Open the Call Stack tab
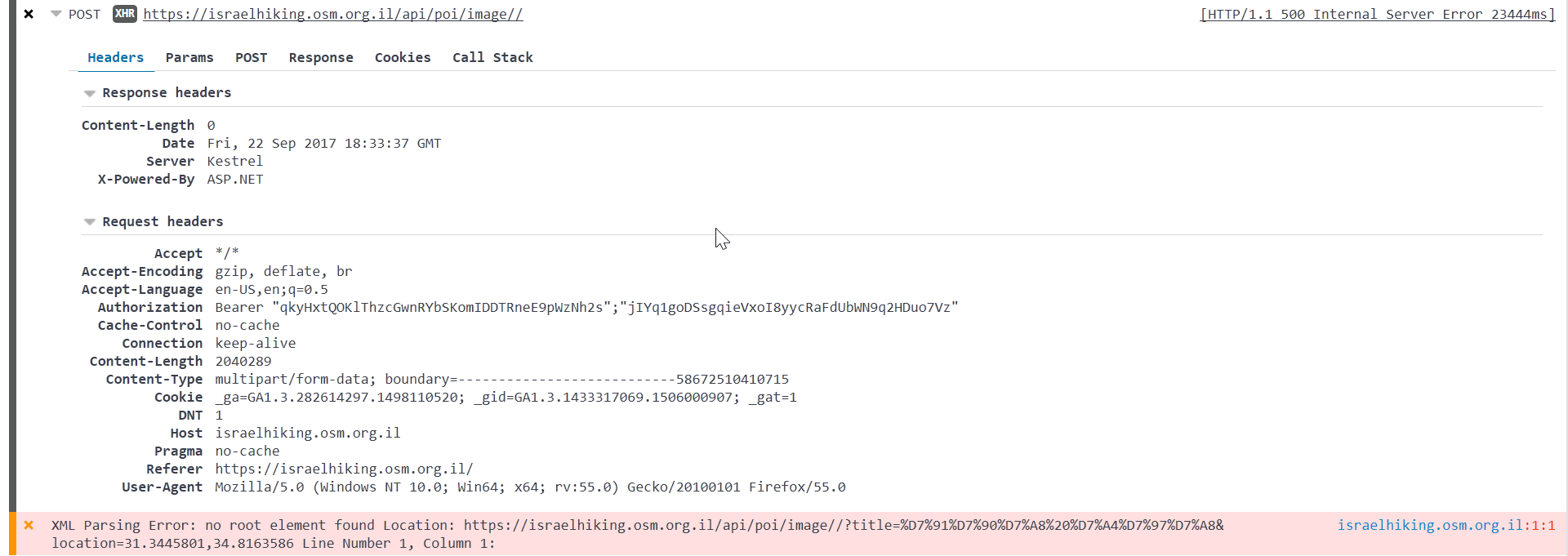Viewport: 1568px width, 556px height. coord(492,57)
